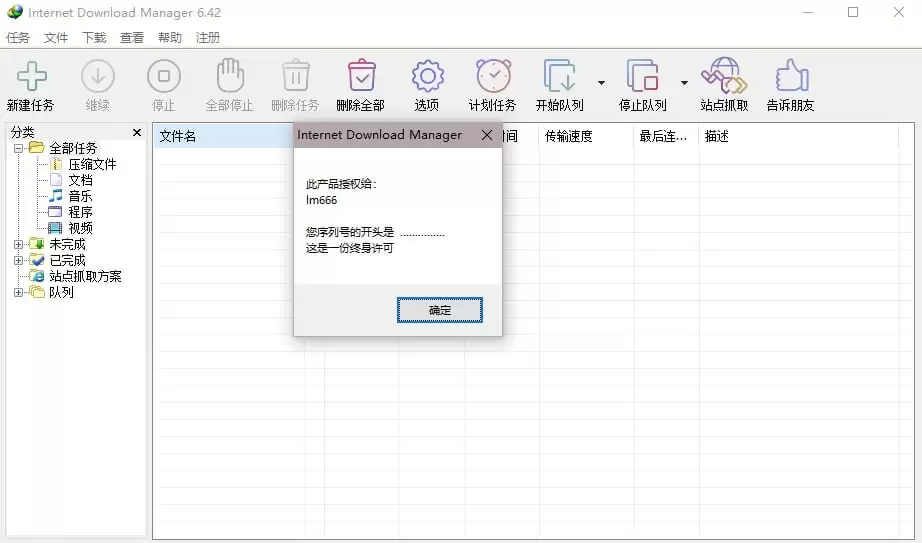Click the 开始队列 icon
The width and height of the screenshot is (922, 543).
[559, 76]
